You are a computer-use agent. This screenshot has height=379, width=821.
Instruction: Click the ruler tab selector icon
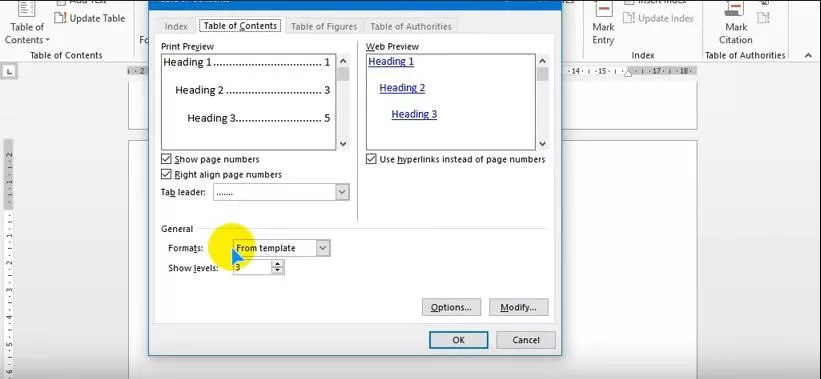tap(10, 71)
